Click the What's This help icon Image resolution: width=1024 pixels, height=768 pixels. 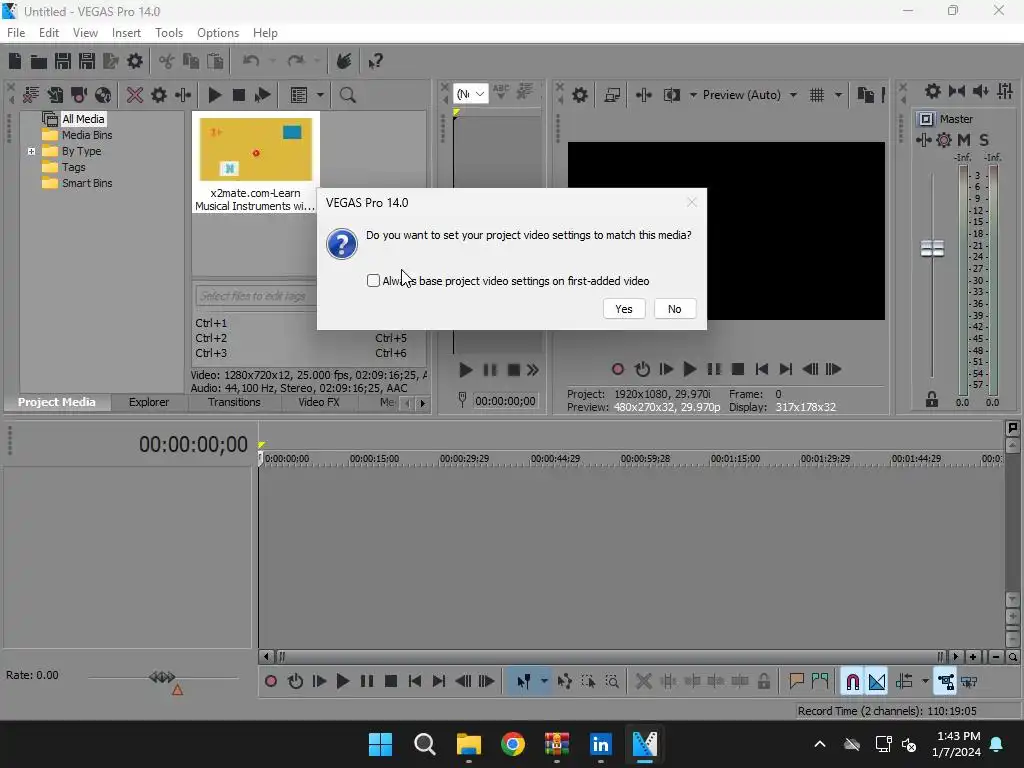(x=376, y=61)
